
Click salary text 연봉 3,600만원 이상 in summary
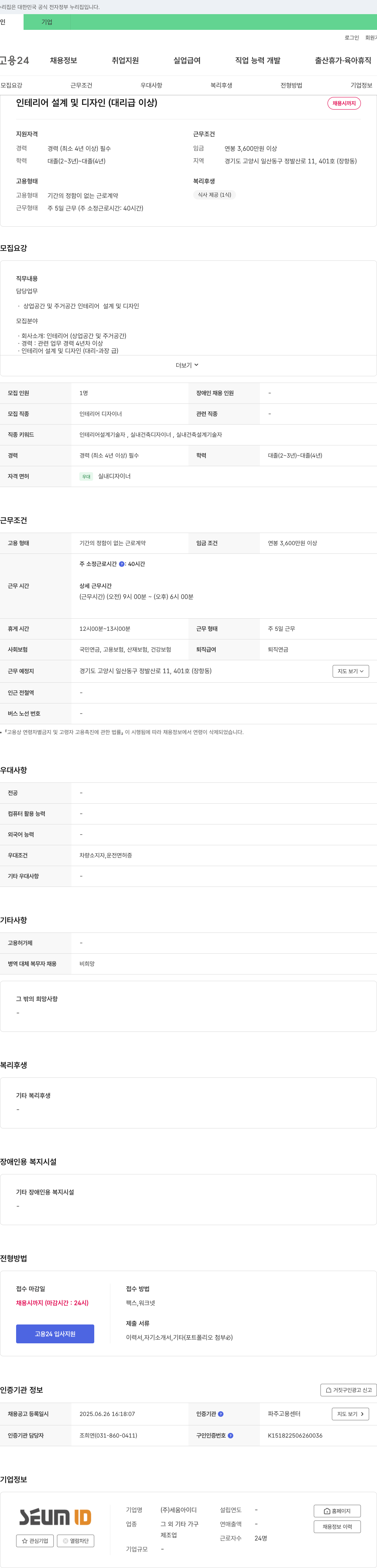250,148
